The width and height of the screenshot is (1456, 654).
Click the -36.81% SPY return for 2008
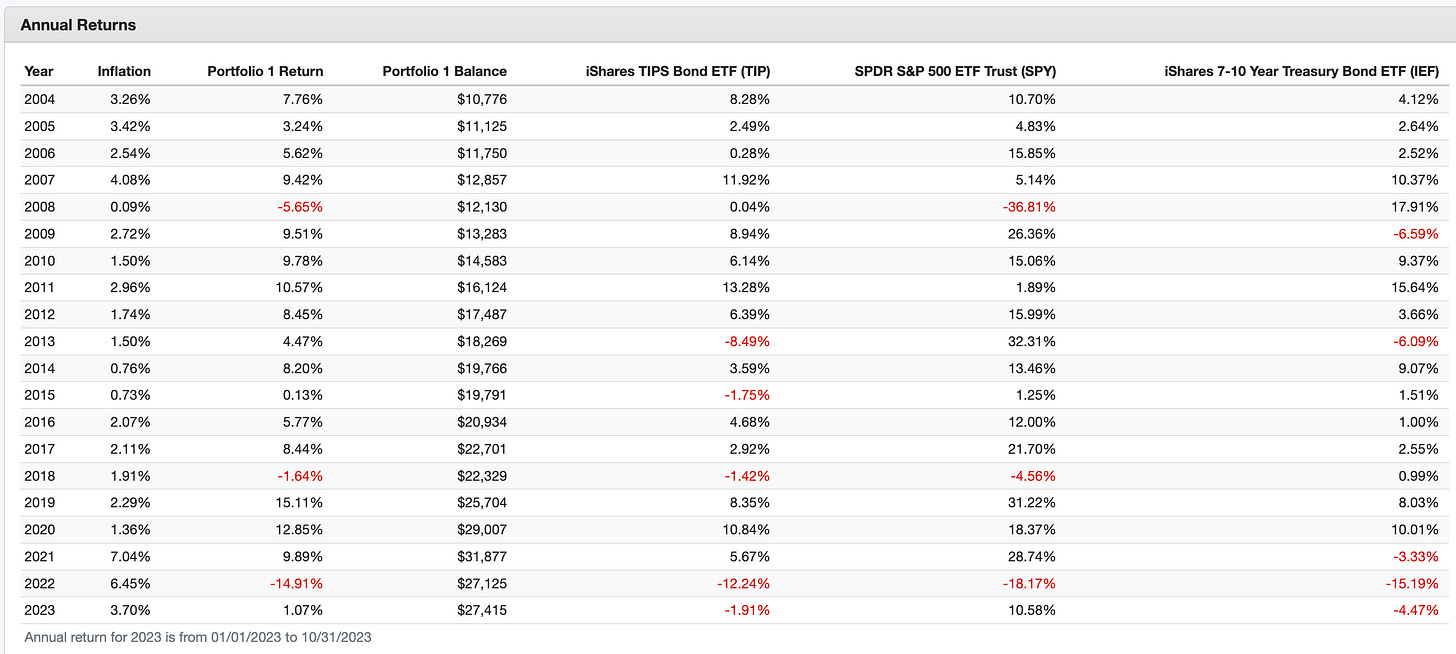click(1030, 207)
